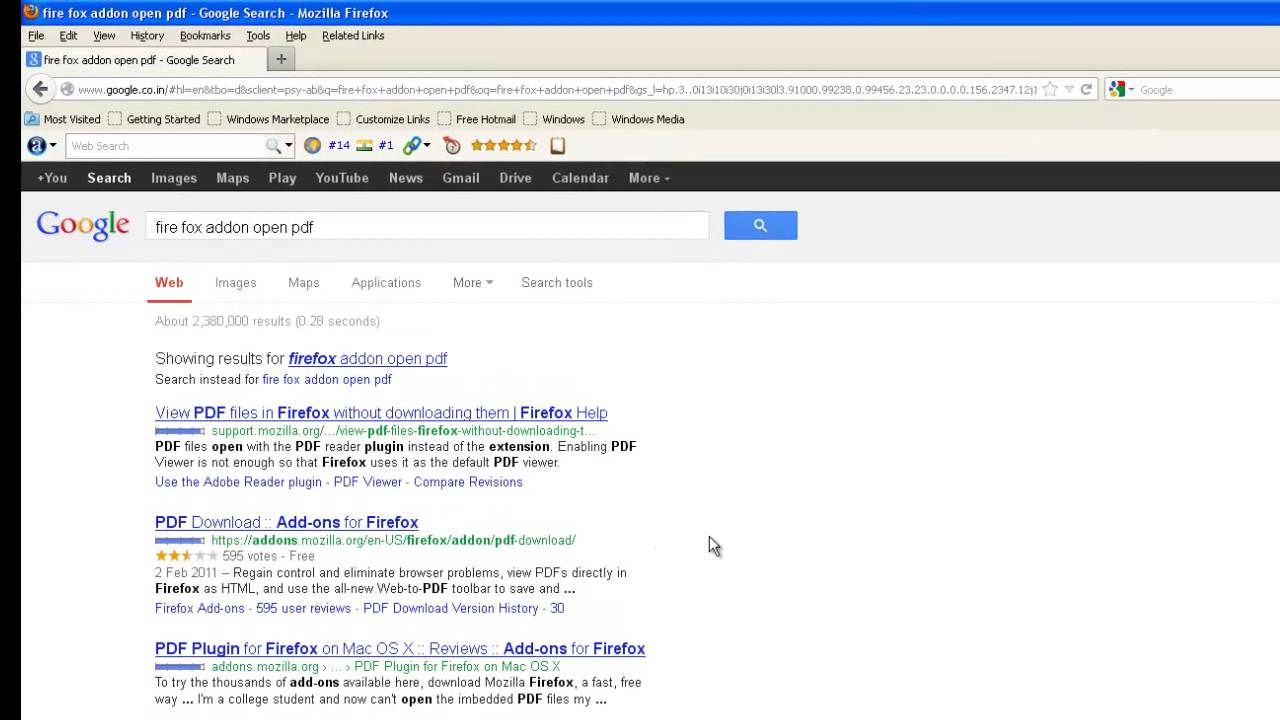Open the Customize Links bookmark

(383, 119)
